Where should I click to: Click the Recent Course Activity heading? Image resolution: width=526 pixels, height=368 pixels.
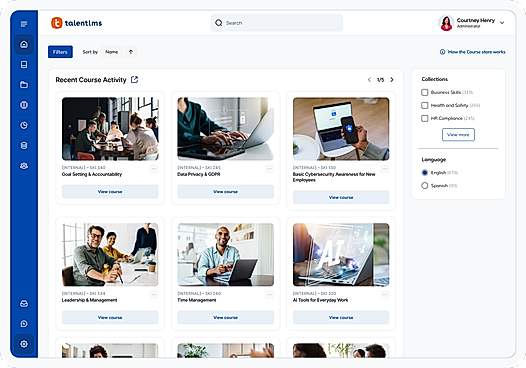91,80
